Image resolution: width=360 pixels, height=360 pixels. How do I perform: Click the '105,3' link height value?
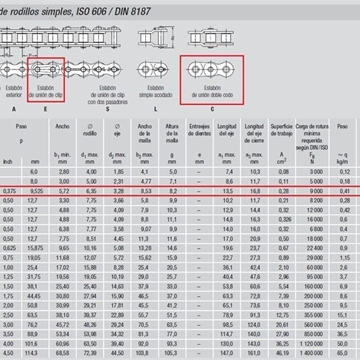coord(172,353)
